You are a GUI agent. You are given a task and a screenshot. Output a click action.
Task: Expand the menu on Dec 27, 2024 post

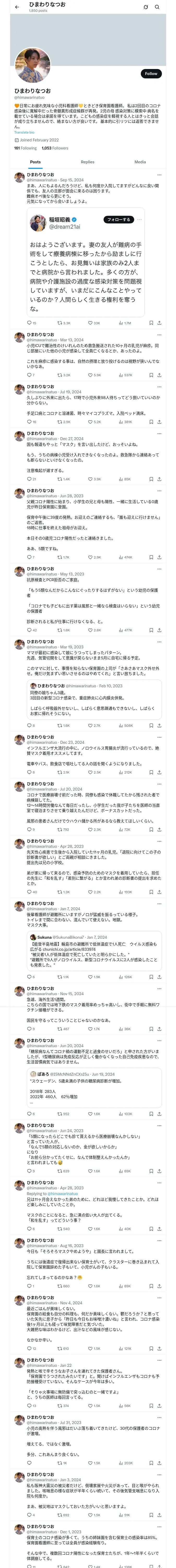point(160,433)
